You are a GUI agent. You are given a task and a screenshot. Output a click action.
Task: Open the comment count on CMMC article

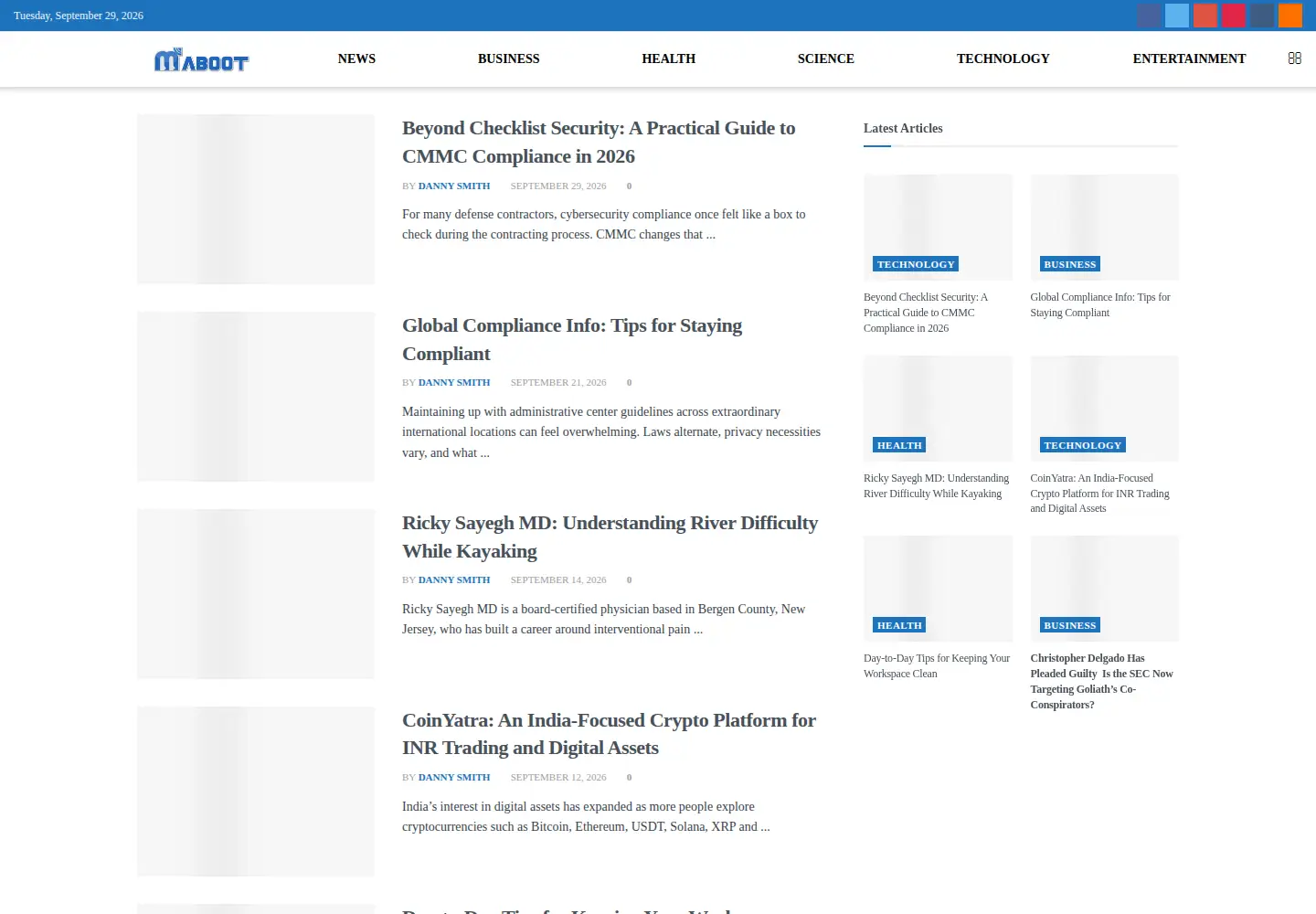(629, 186)
